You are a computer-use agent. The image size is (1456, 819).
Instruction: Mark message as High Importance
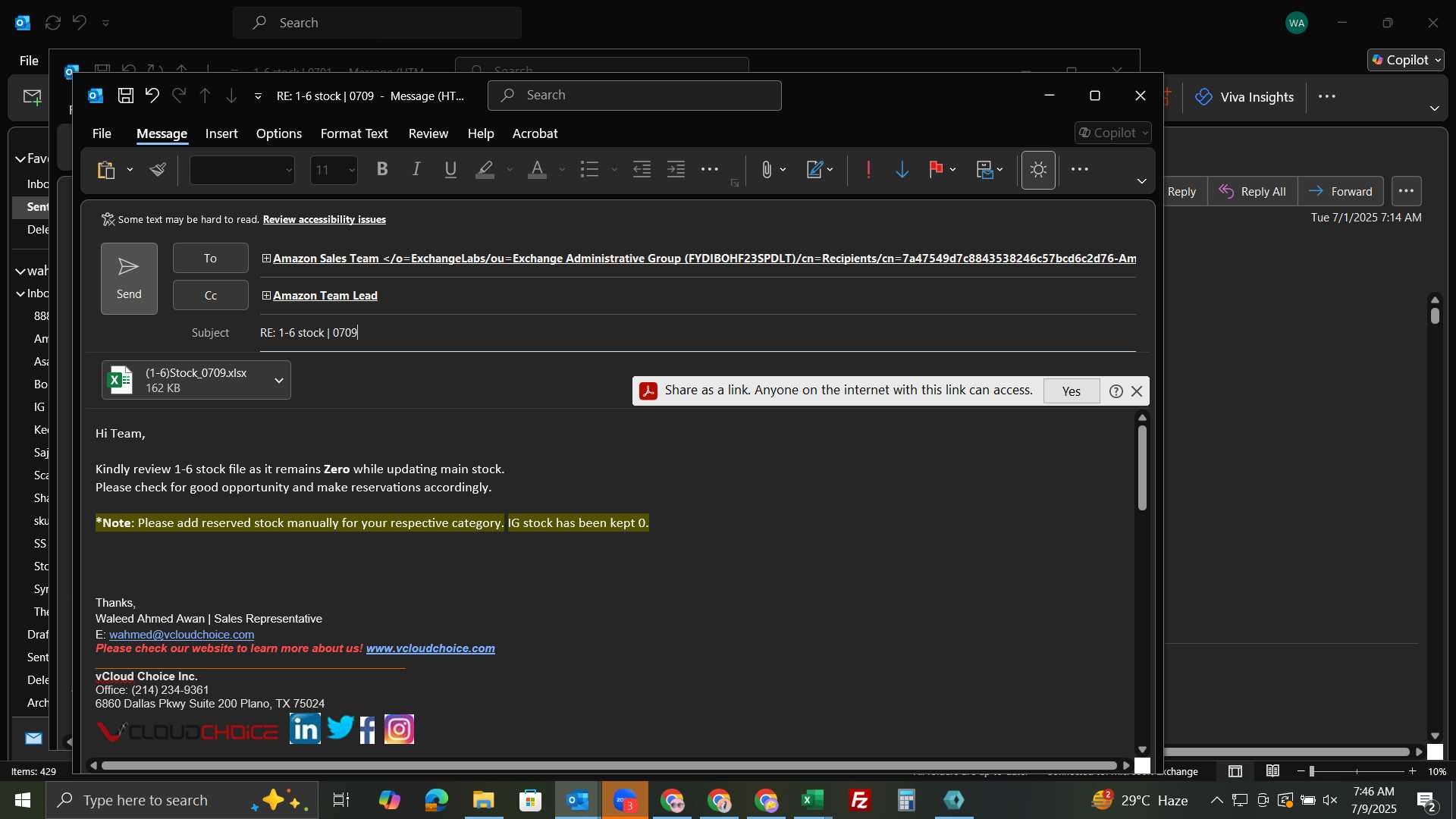tap(868, 170)
